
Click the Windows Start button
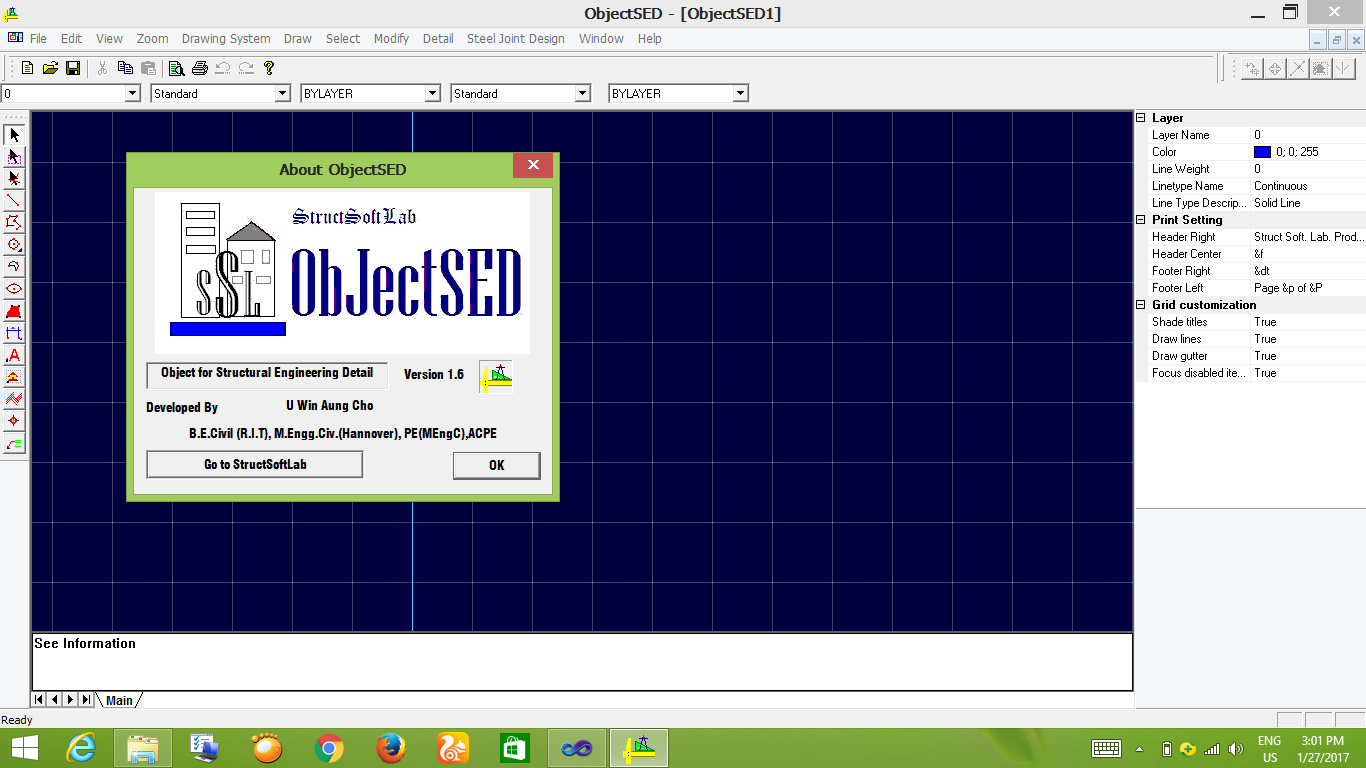tap(24, 747)
